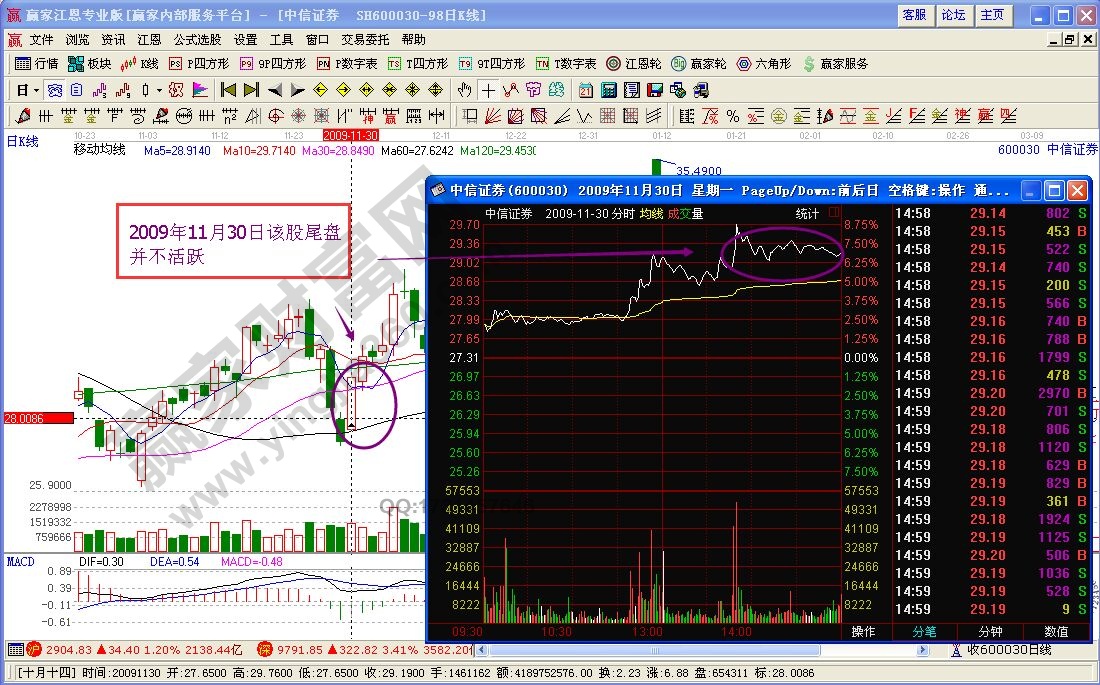
Task: Switch to the 分笔 tab
Action: coord(924,632)
